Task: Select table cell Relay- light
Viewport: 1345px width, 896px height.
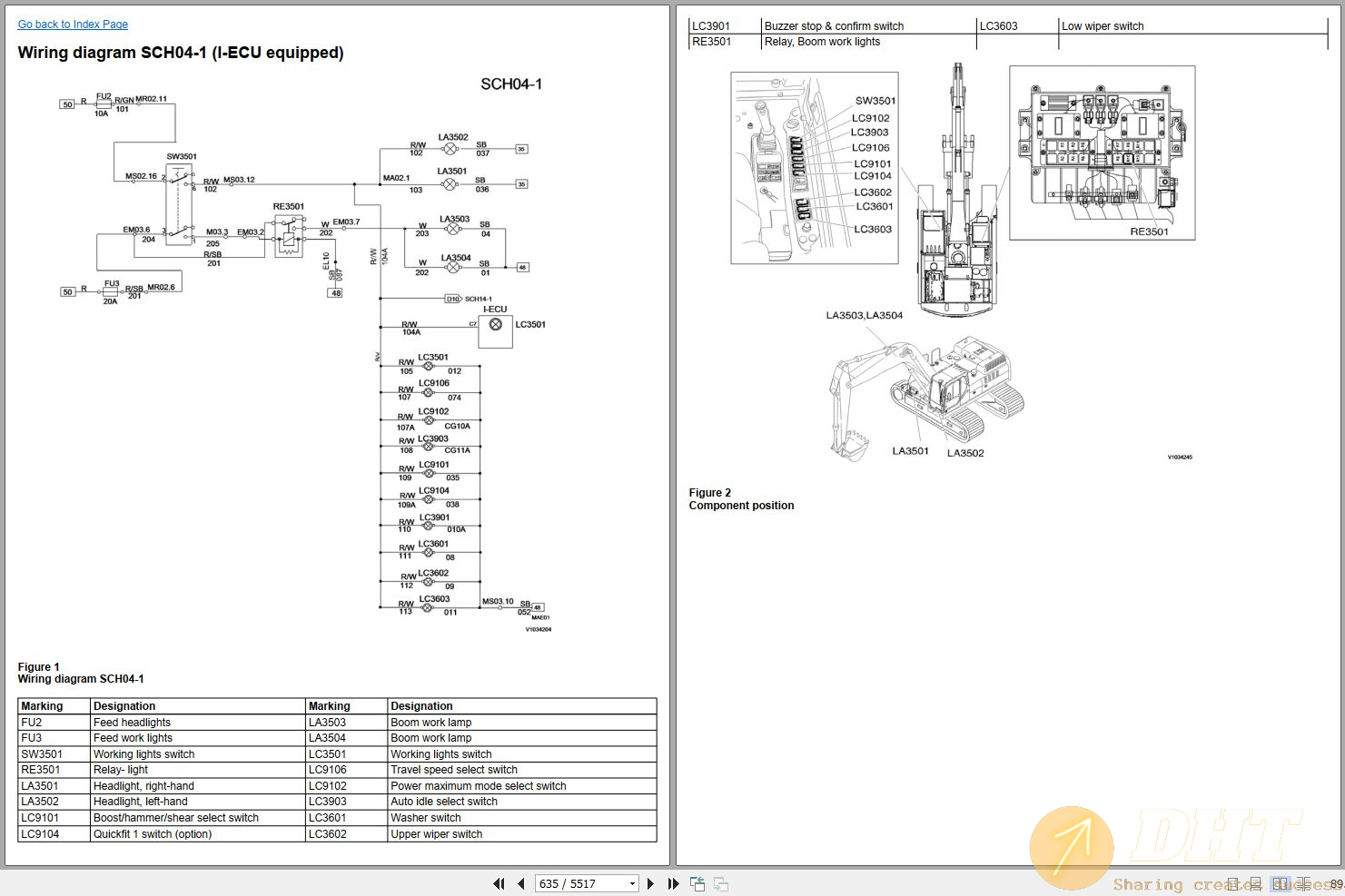Action: pos(198,770)
